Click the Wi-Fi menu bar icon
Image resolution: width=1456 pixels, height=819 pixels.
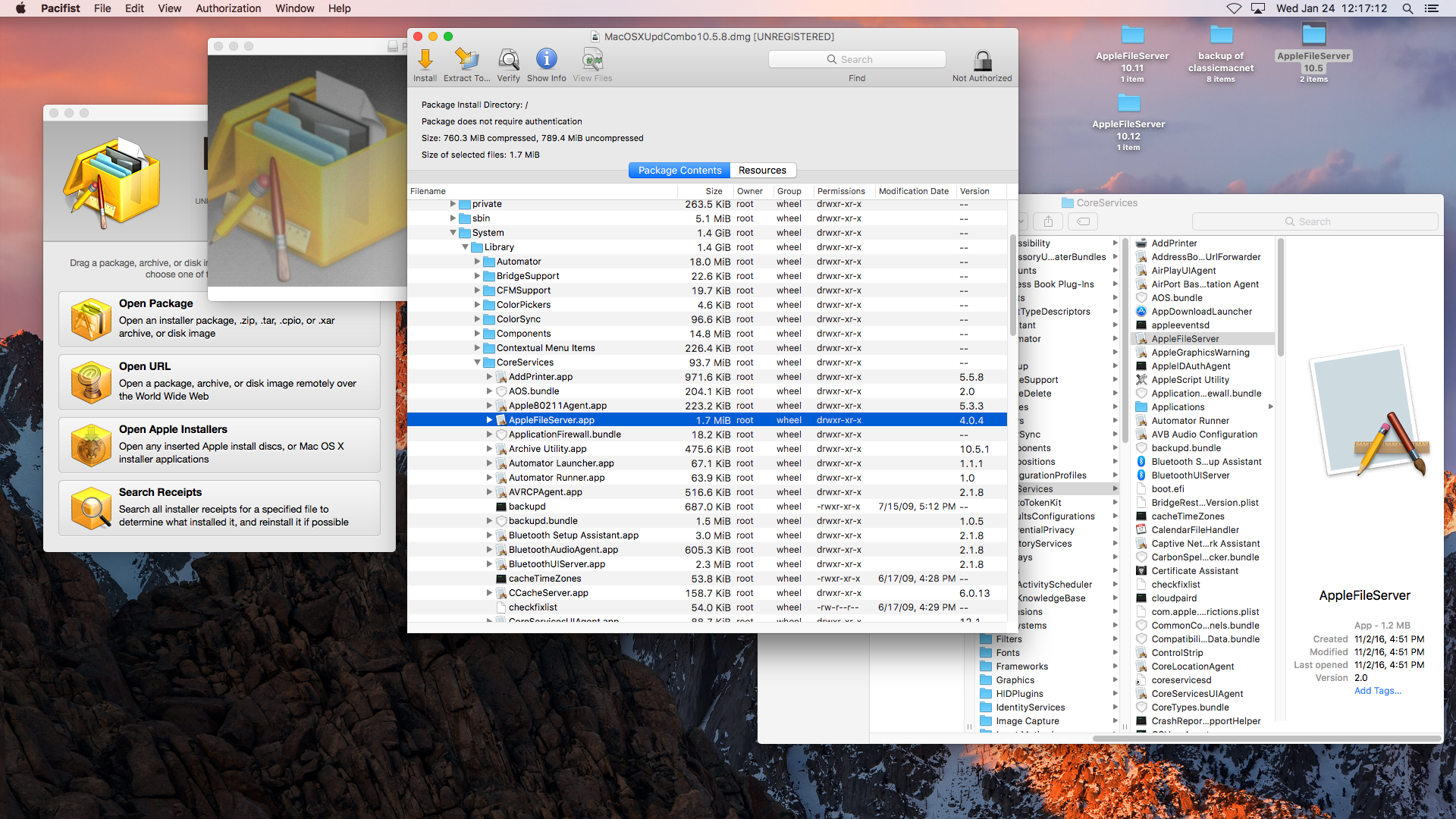(1234, 8)
